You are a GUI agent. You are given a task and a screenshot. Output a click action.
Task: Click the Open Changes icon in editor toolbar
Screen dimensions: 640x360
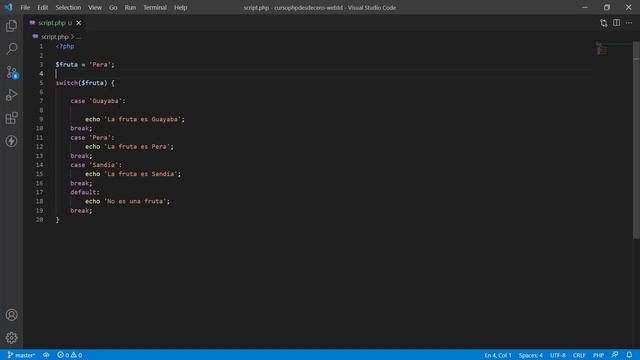point(603,23)
